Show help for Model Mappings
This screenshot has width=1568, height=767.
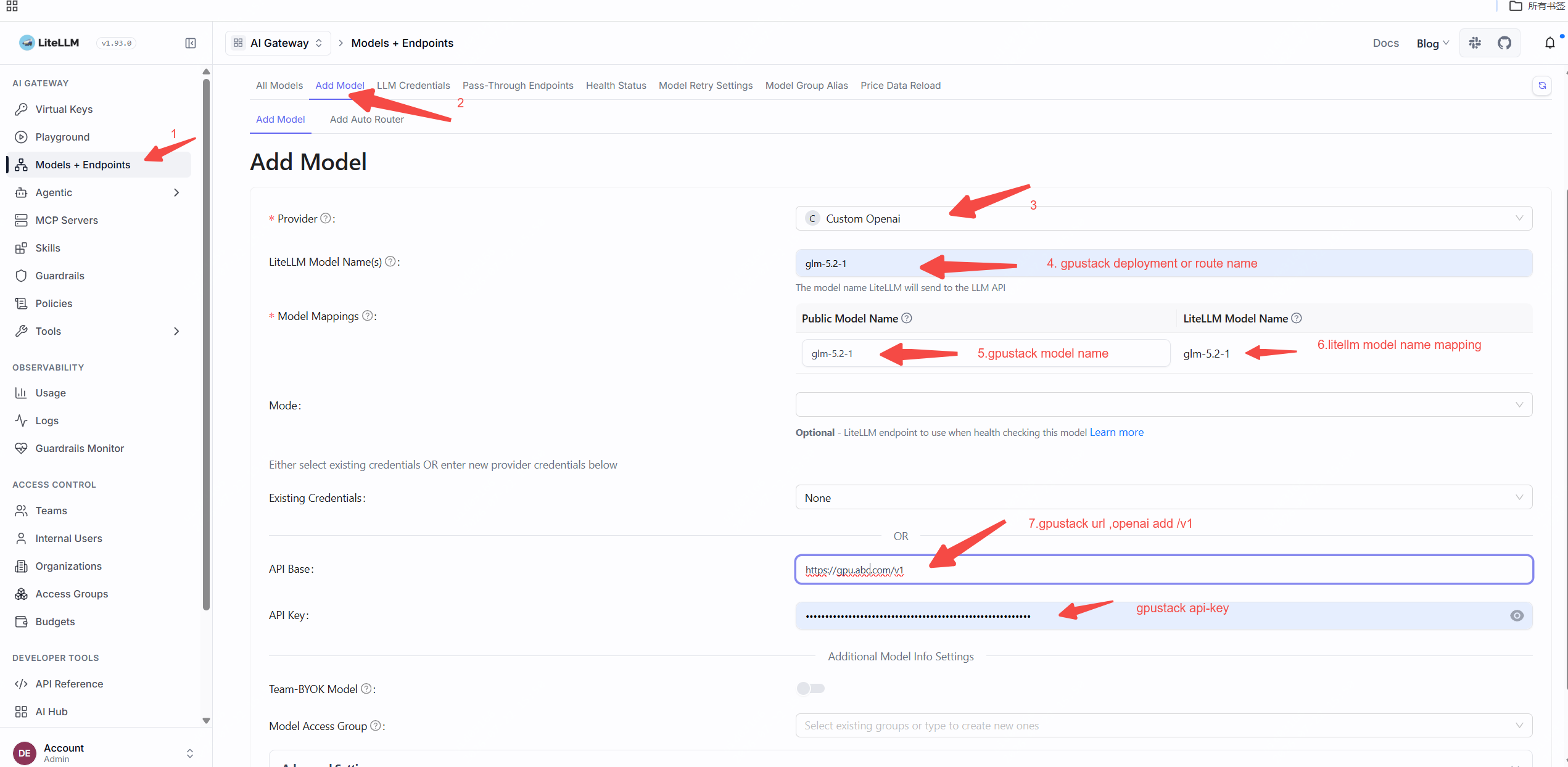368,316
